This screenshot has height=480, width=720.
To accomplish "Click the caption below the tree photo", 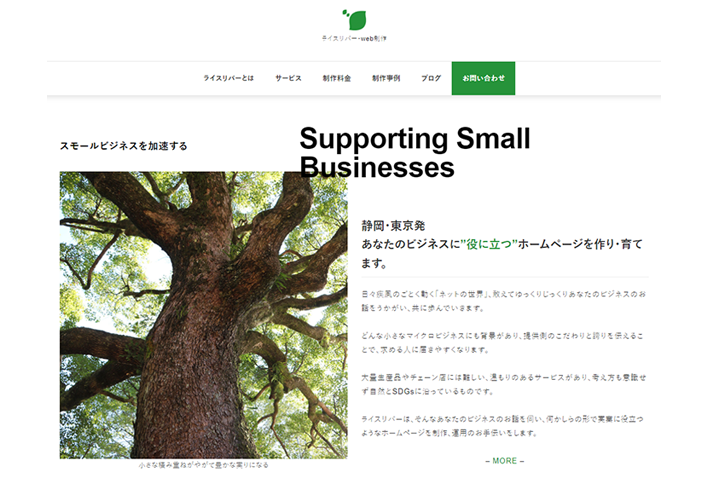I will pos(203,465).
